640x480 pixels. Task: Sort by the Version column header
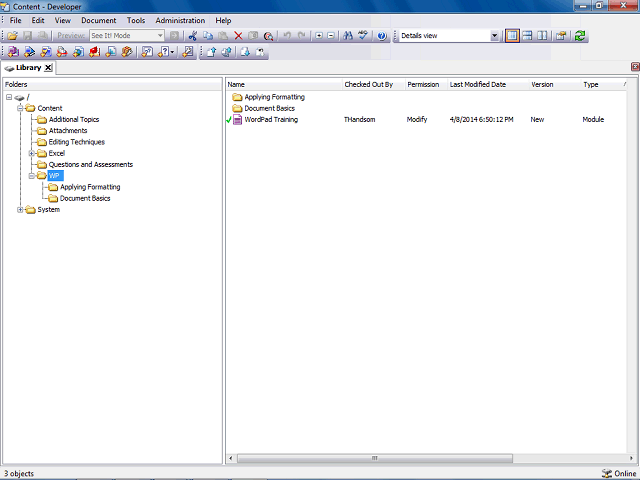point(555,84)
